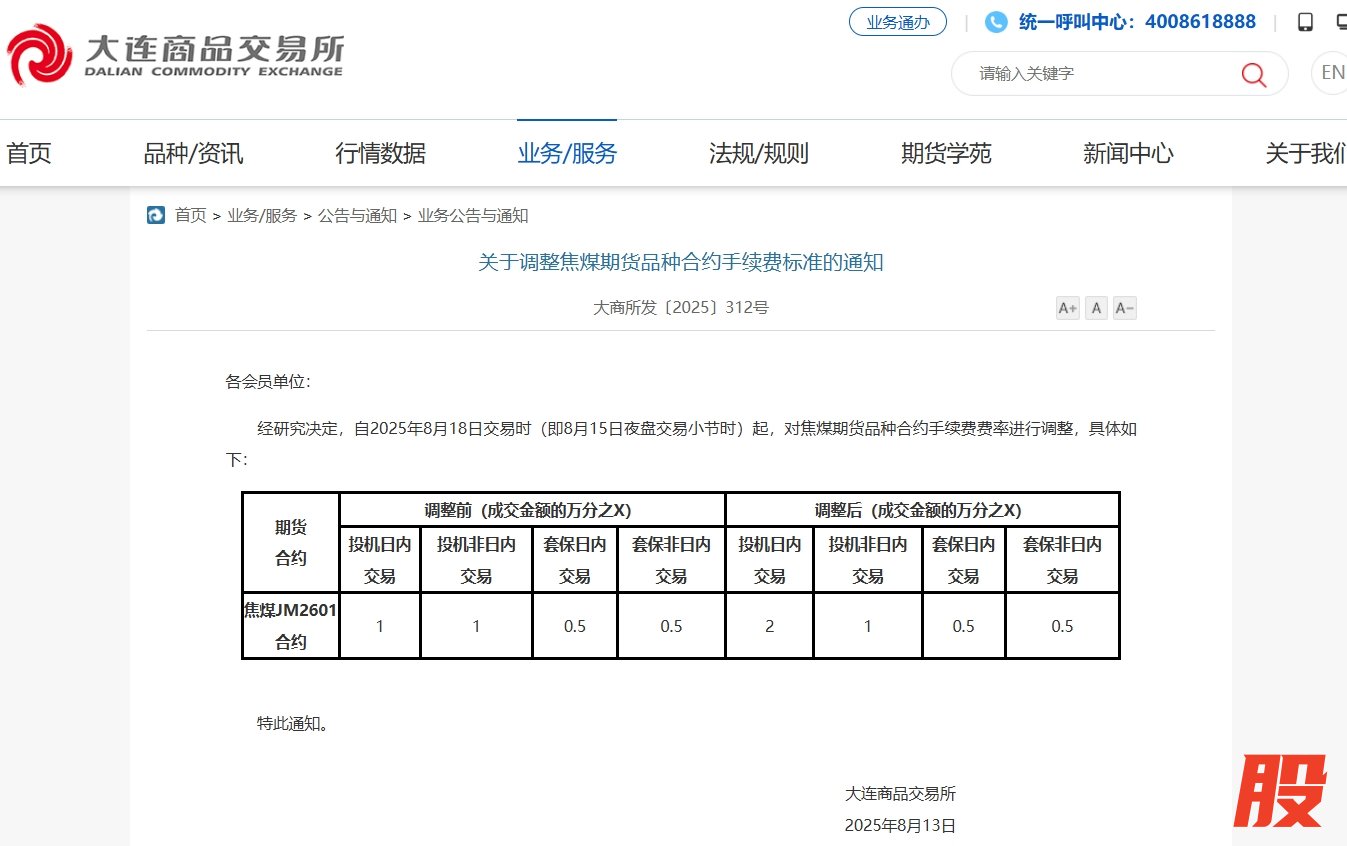
Task: Expand the 期货学苑 navigation menu
Action: tap(946, 153)
